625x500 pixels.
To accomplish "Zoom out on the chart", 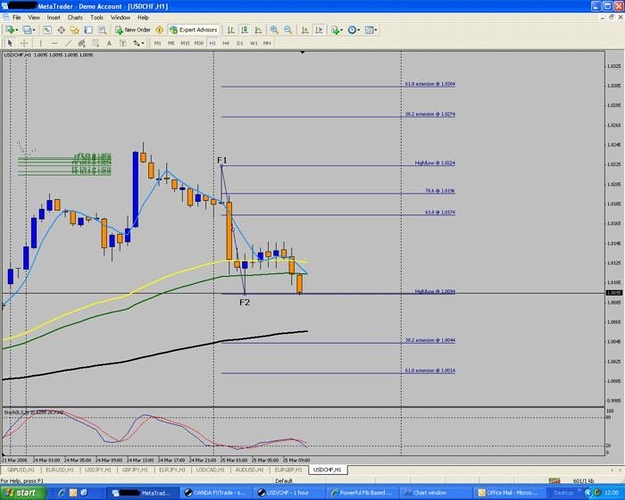I will tap(288, 30).
